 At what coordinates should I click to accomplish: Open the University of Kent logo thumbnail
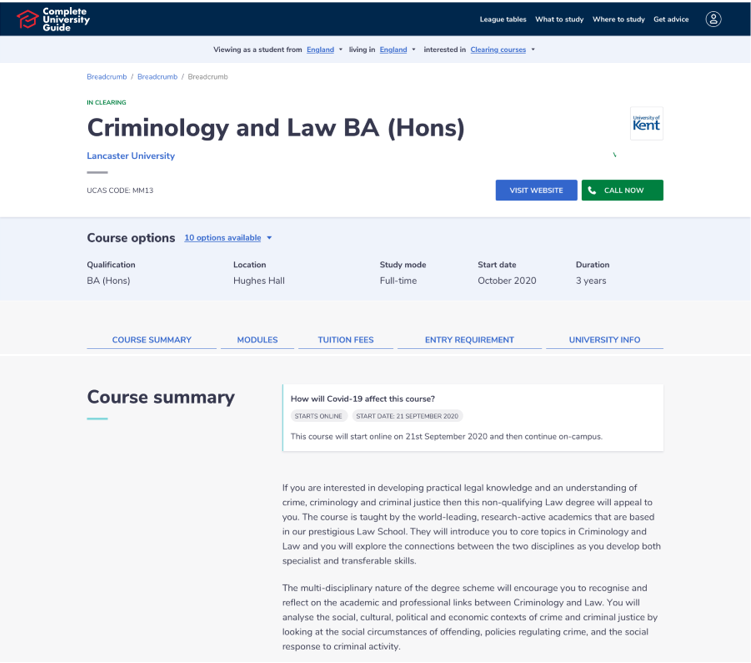point(647,124)
